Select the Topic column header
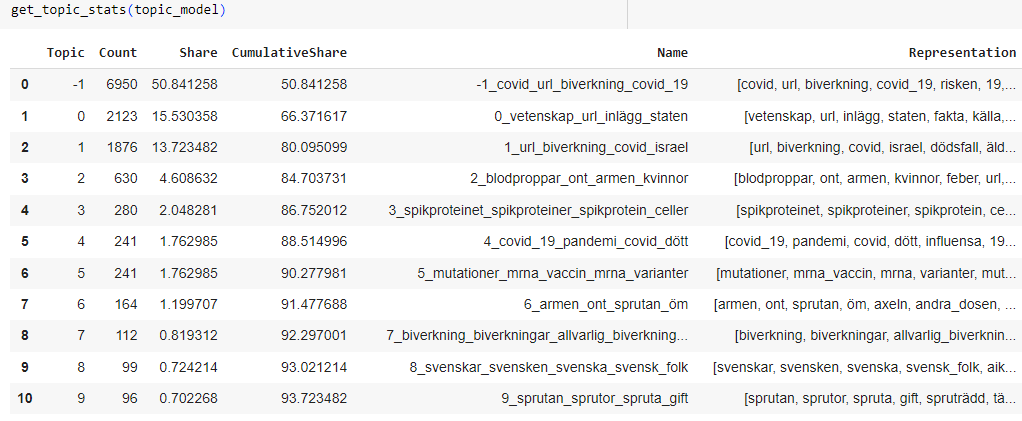 click(x=67, y=52)
